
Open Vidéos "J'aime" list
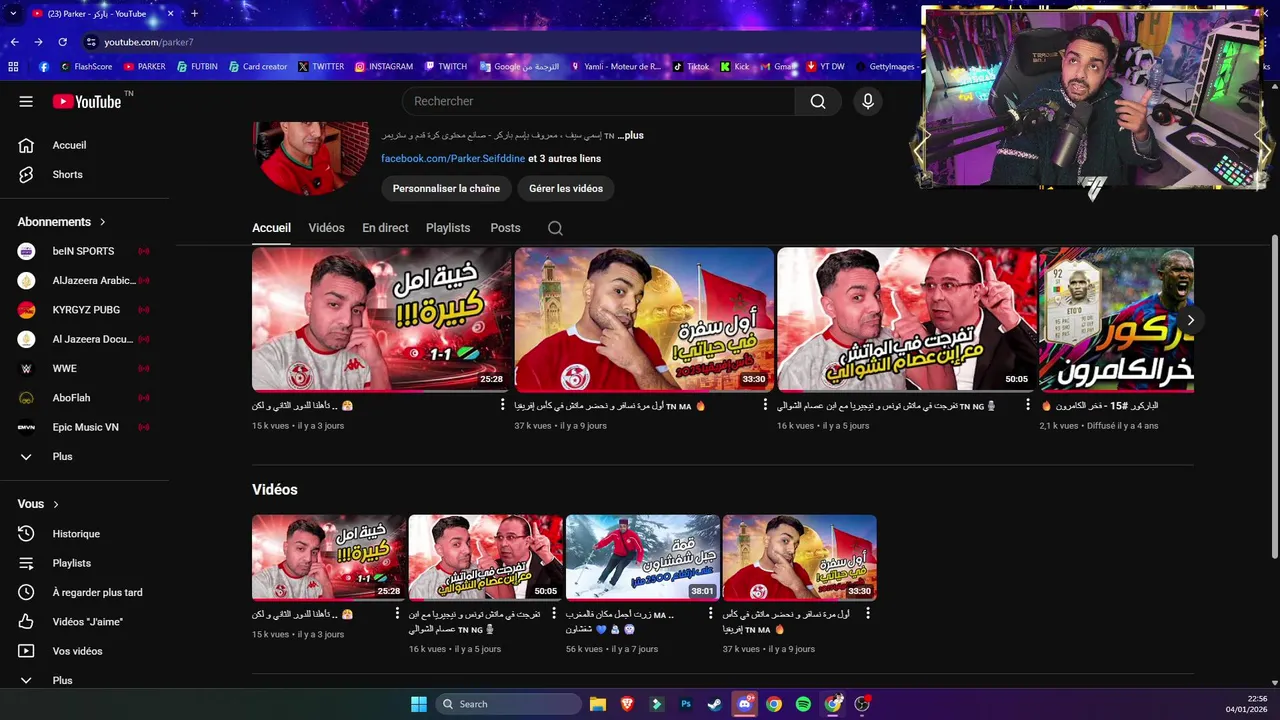[x=85, y=622]
